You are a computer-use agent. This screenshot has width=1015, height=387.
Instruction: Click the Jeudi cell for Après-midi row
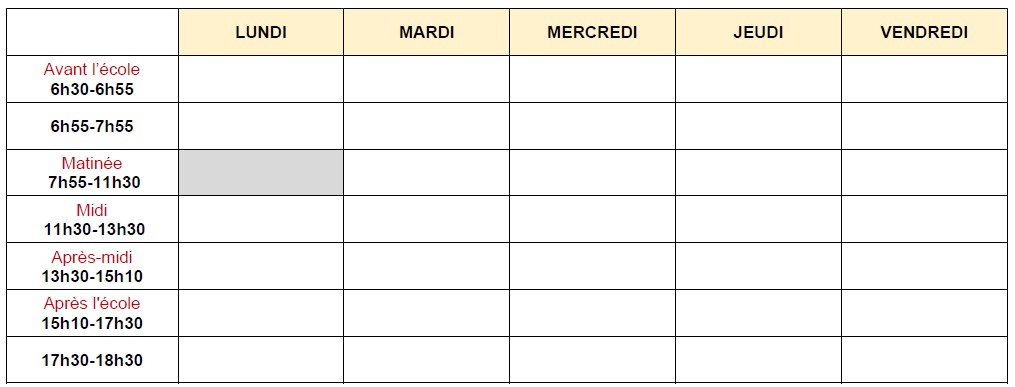coord(758,267)
